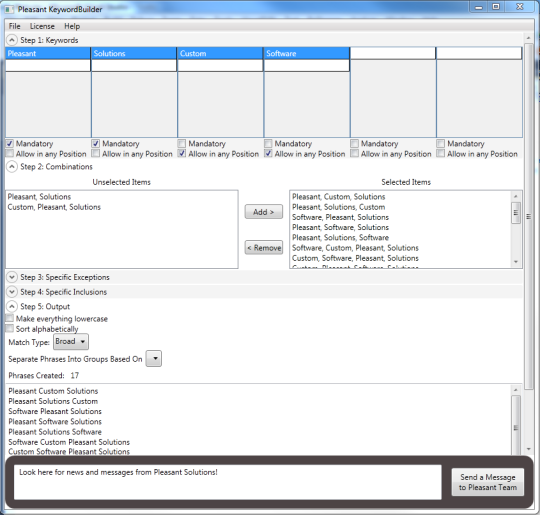
Task: Click the Add > button
Action: [263, 212]
